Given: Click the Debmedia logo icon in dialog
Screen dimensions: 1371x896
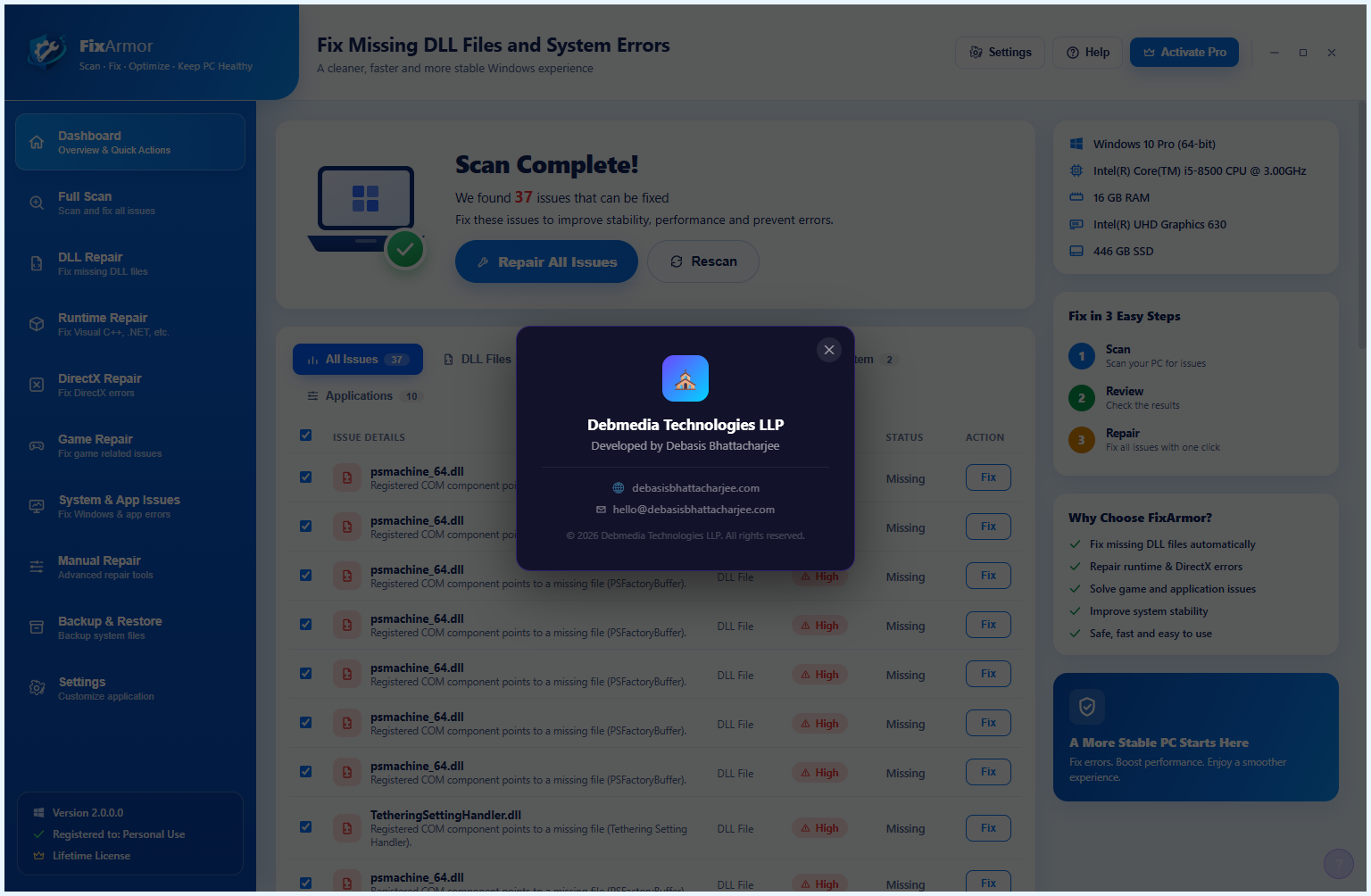Looking at the screenshot, I should 685,378.
